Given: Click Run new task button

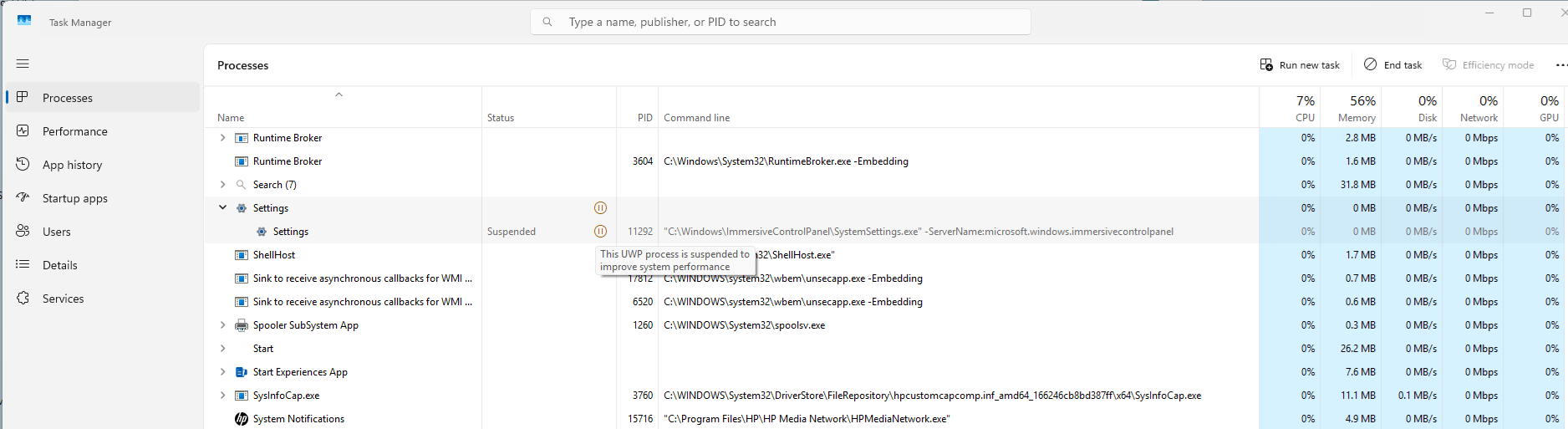Looking at the screenshot, I should 1300,65.
